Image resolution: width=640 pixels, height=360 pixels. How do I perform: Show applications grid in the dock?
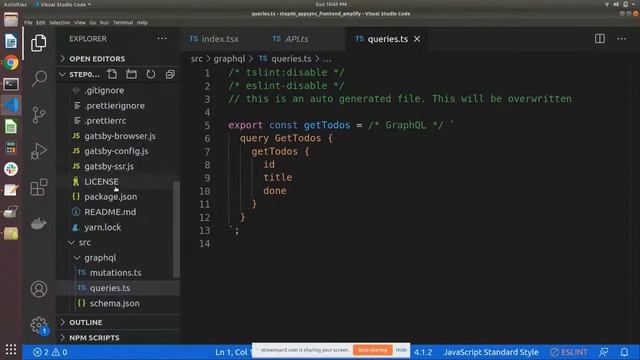[x=11, y=349]
